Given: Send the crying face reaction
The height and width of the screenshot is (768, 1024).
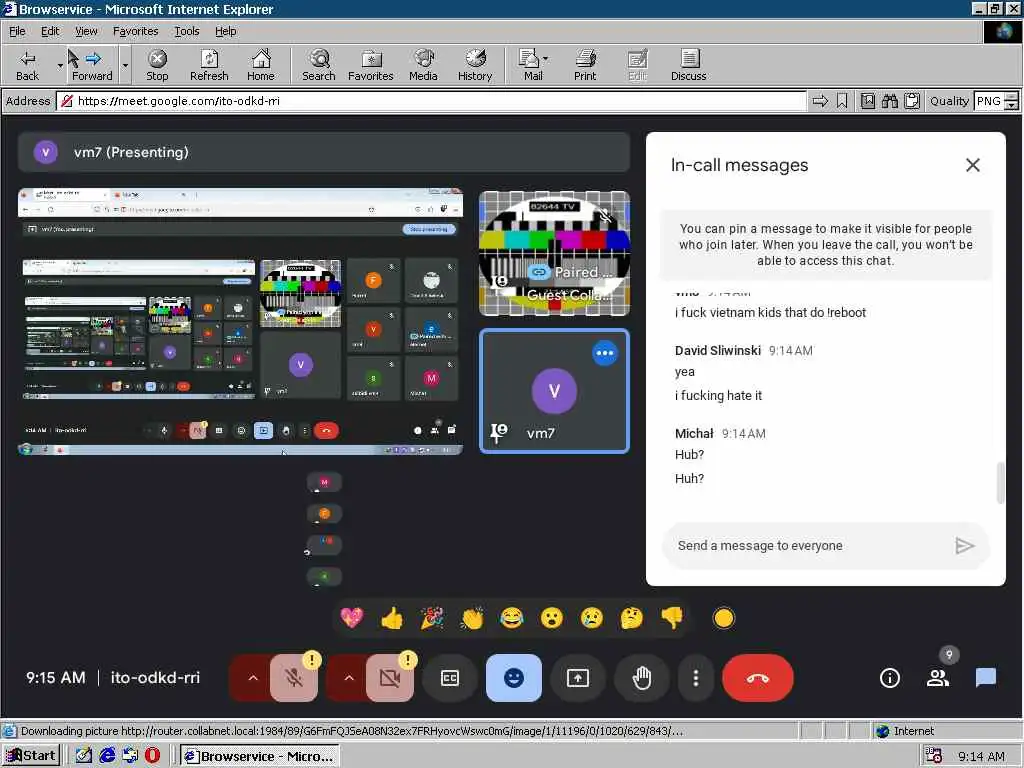Looking at the screenshot, I should [x=592, y=617].
